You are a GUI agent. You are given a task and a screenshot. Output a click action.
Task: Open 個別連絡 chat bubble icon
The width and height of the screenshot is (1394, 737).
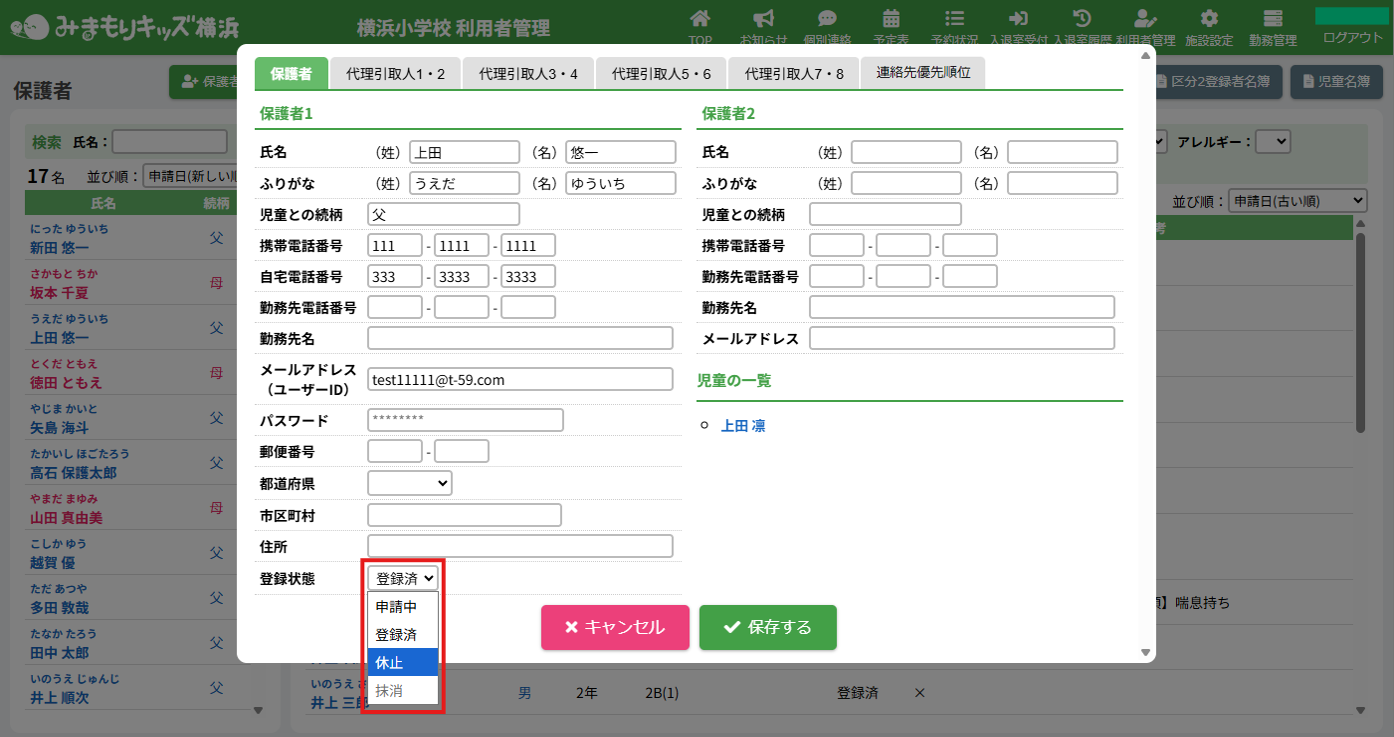pos(826,20)
